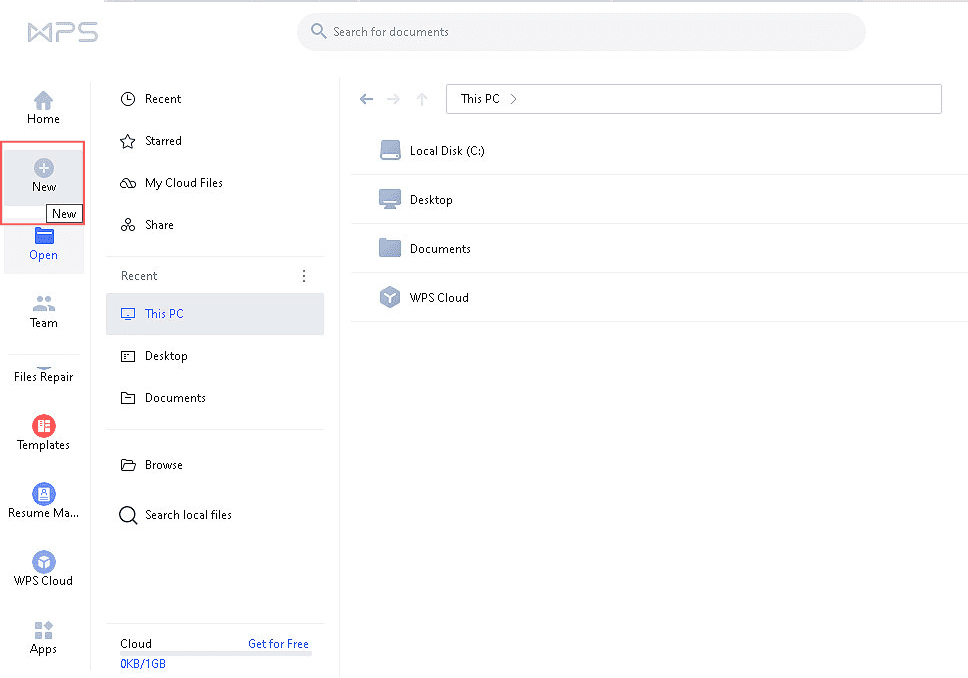Image resolution: width=968 pixels, height=678 pixels.
Task: Open the Desktop folder entry in file list
Action: pos(659,199)
